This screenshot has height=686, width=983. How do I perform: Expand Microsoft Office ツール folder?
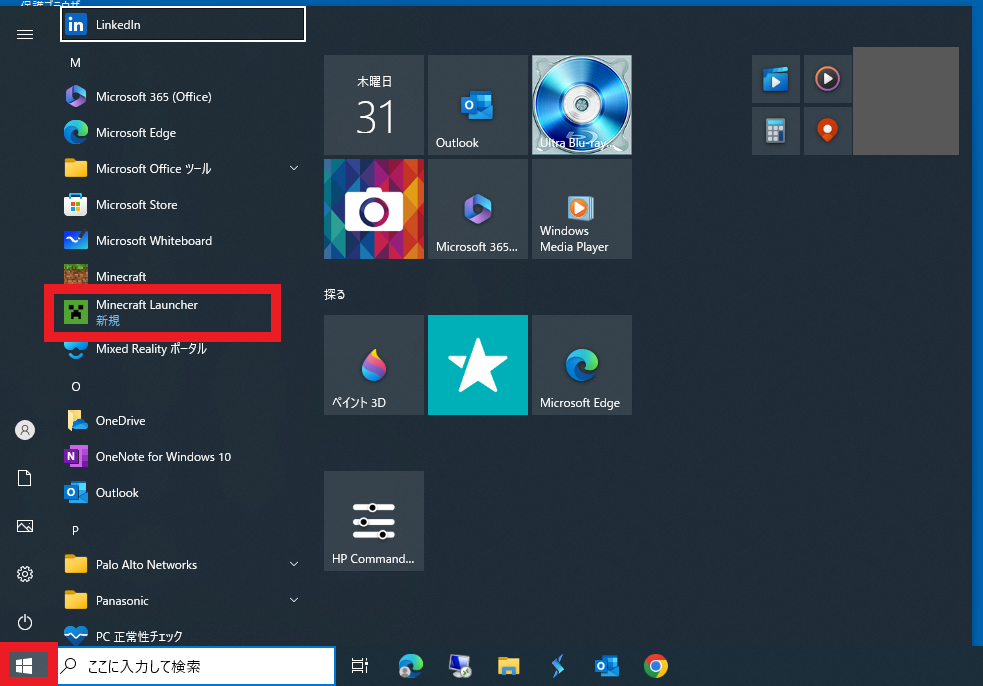pyautogui.click(x=293, y=169)
